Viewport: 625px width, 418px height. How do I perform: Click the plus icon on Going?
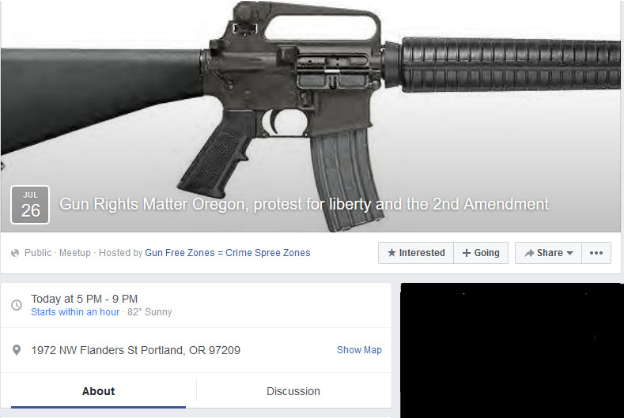(x=466, y=253)
